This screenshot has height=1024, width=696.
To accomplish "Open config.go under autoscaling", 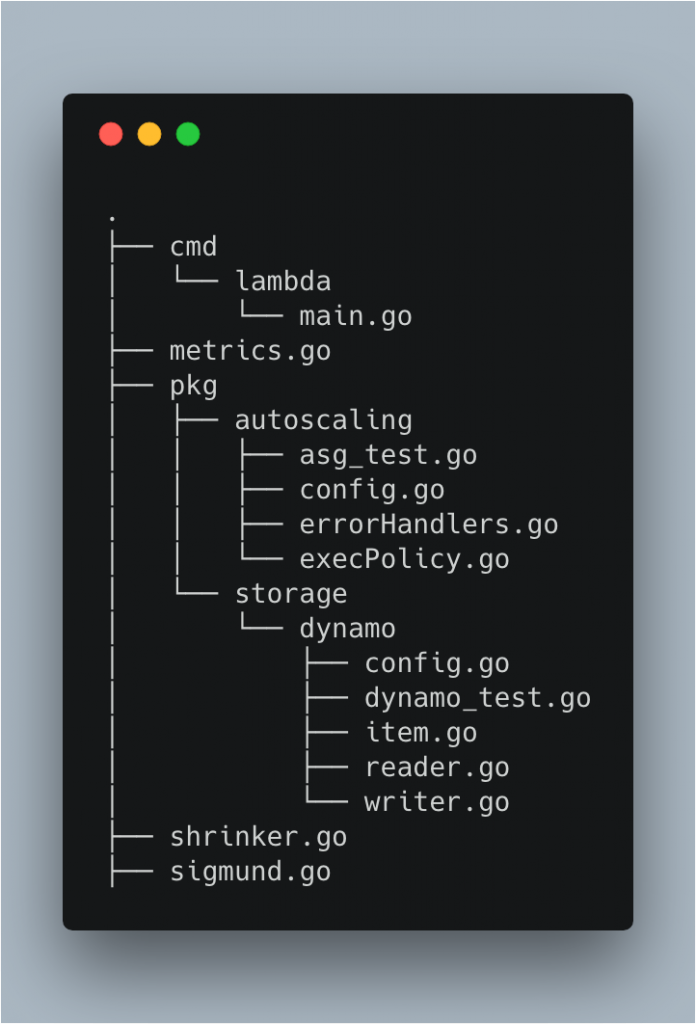I will [372, 490].
